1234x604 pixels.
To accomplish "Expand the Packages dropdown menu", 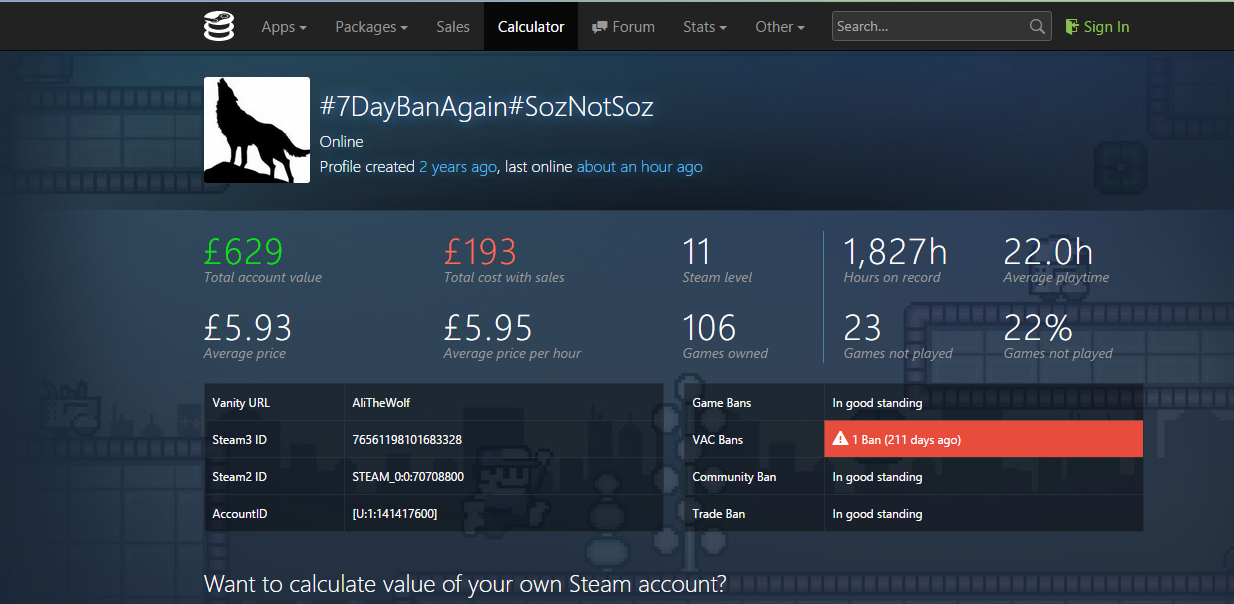I will 371,27.
